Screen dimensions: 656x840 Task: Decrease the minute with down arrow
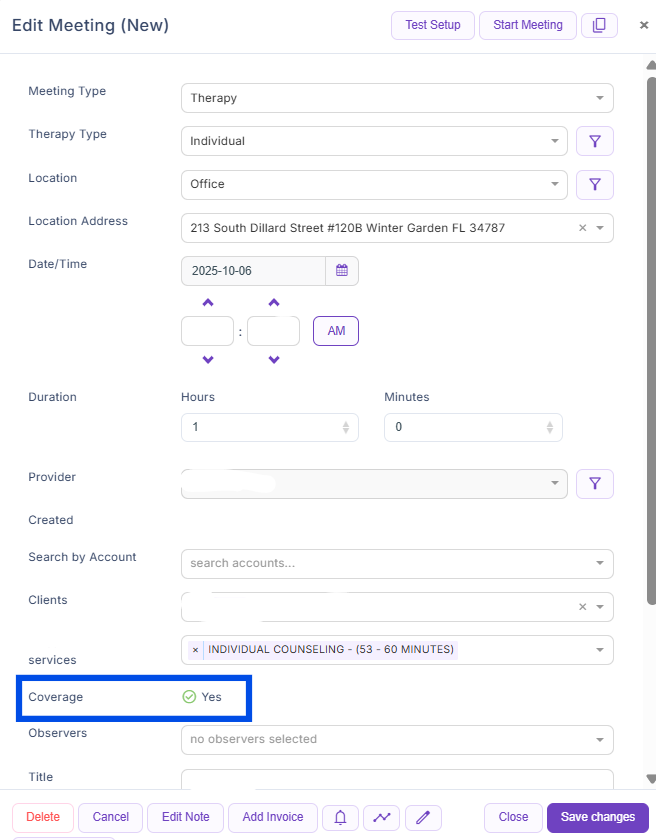pos(274,360)
